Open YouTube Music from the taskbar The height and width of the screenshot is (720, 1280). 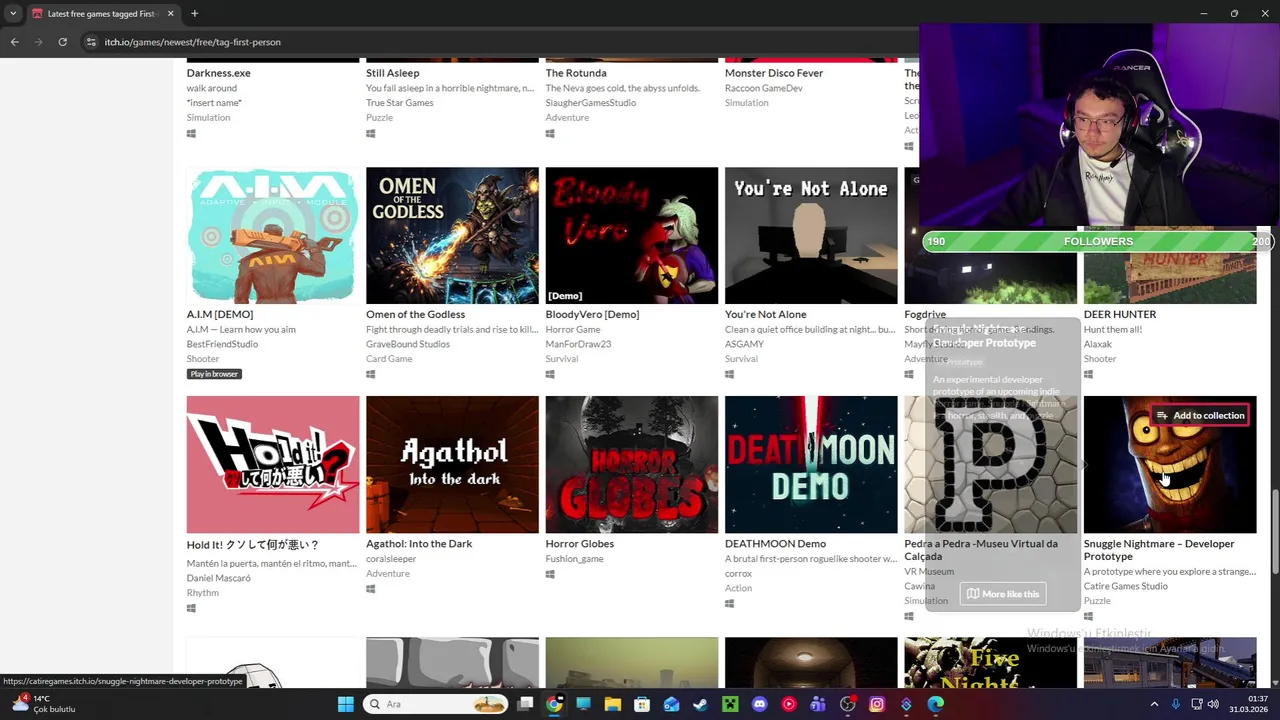point(789,704)
